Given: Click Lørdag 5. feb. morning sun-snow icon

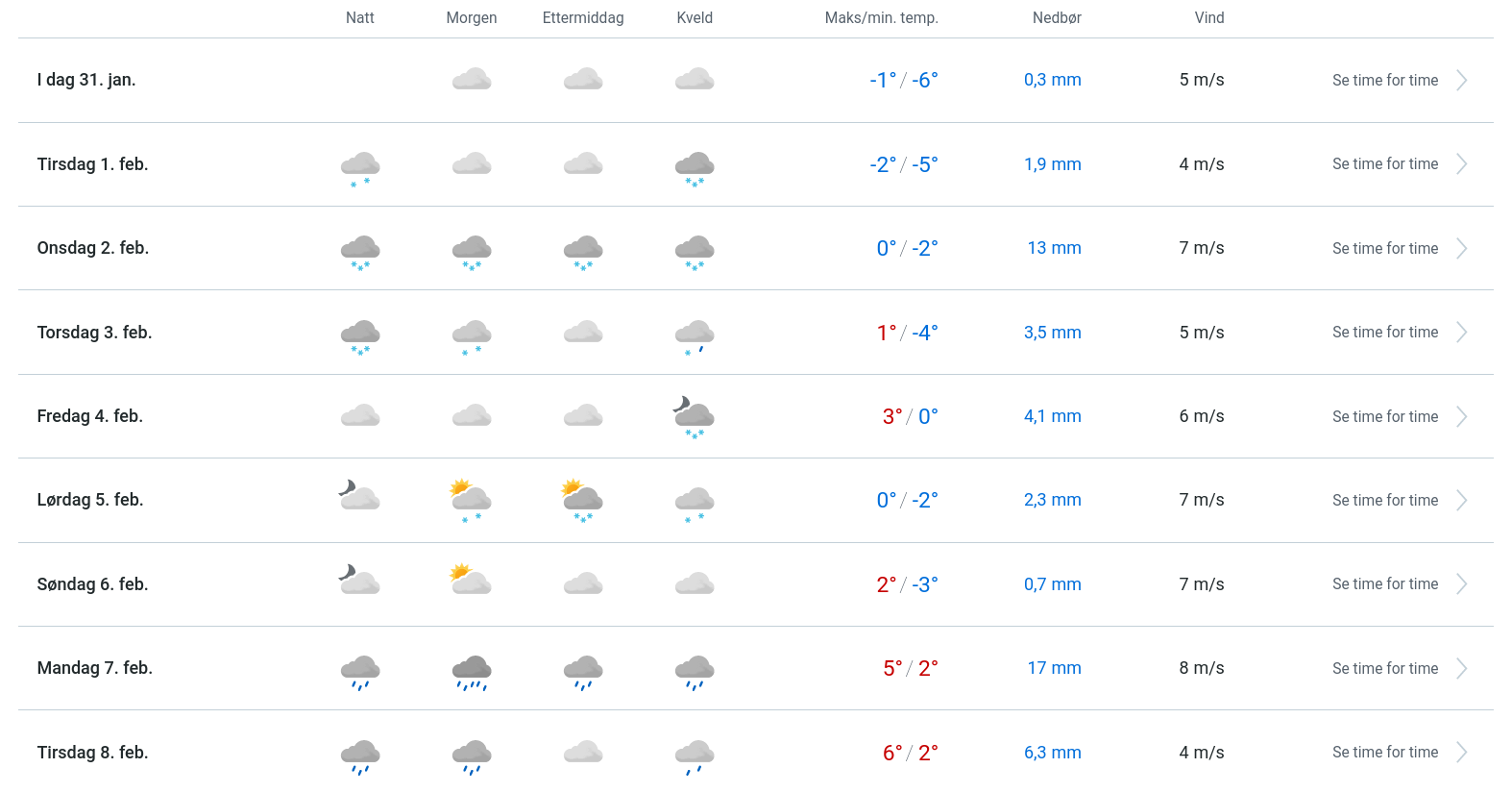Looking at the screenshot, I should pyautogui.click(x=471, y=501).
